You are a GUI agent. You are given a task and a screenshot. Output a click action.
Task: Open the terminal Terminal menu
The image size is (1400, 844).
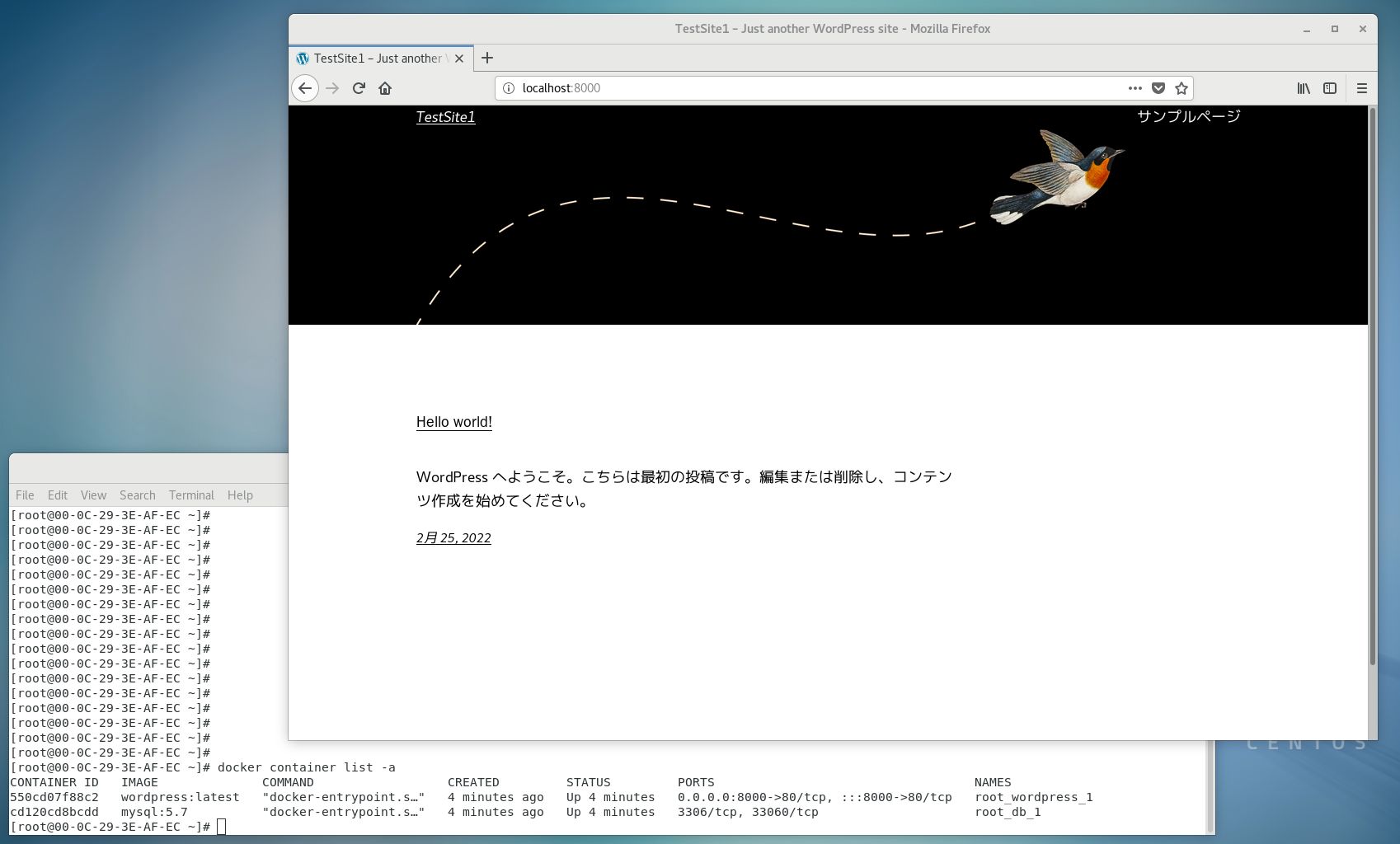191,495
